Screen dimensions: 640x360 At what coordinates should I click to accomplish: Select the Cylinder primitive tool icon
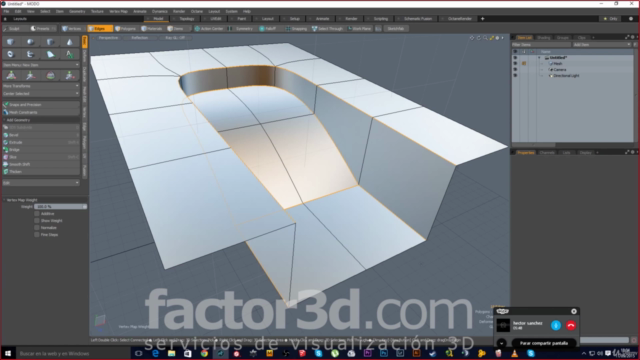[x=50, y=42]
